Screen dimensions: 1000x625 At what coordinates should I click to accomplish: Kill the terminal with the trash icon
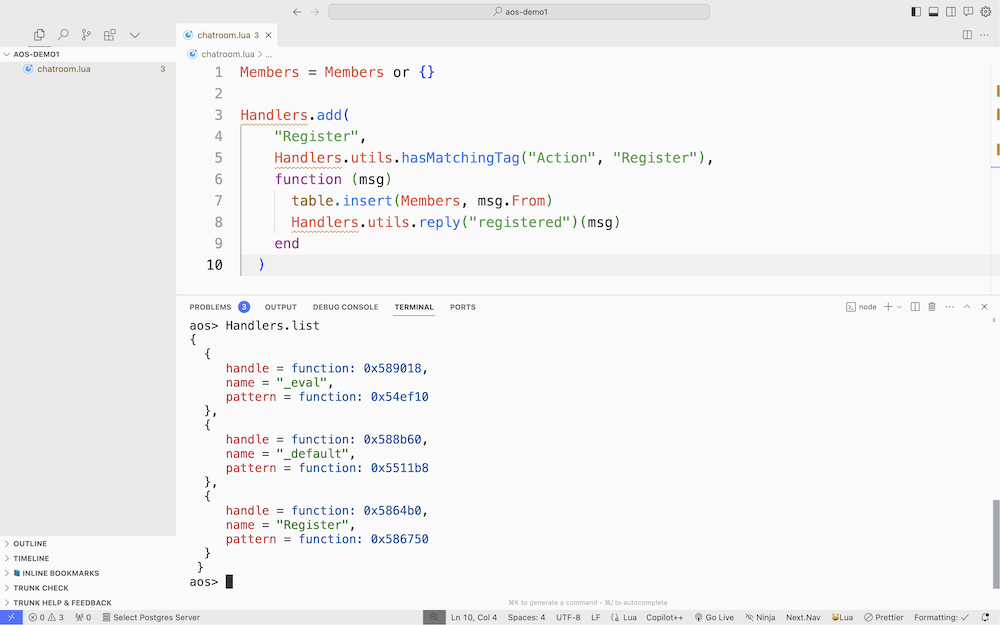pyautogui.click(x=932, y=307)
